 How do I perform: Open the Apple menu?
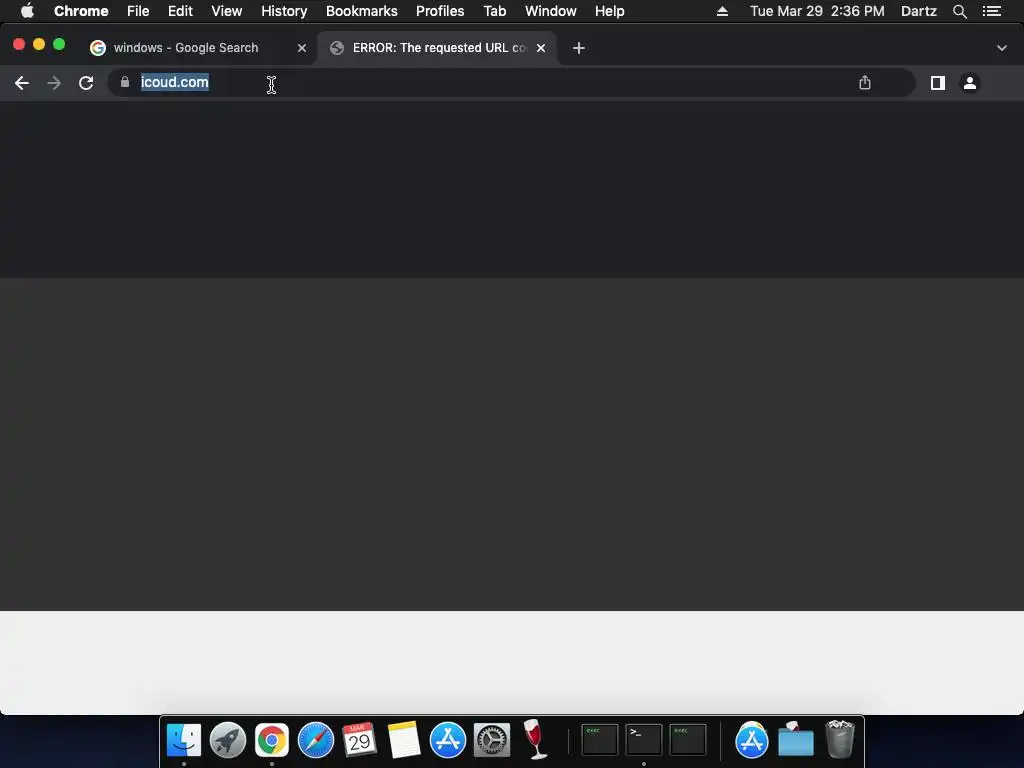(x=27, y=11)
